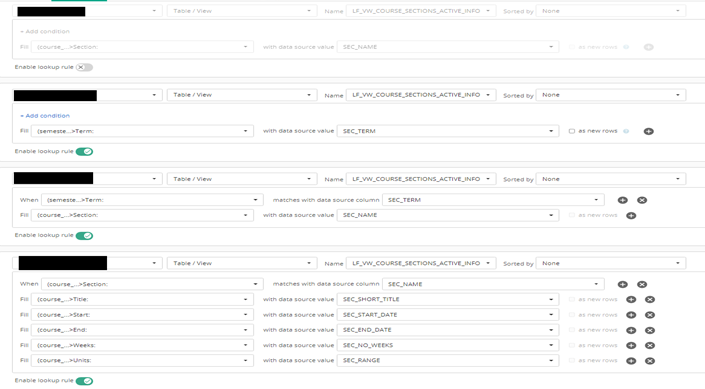The width and height of the screenshot is (705, 389).
Task: Open the Fill (course_...>Title: field dropdown
Action: (142, 300)
